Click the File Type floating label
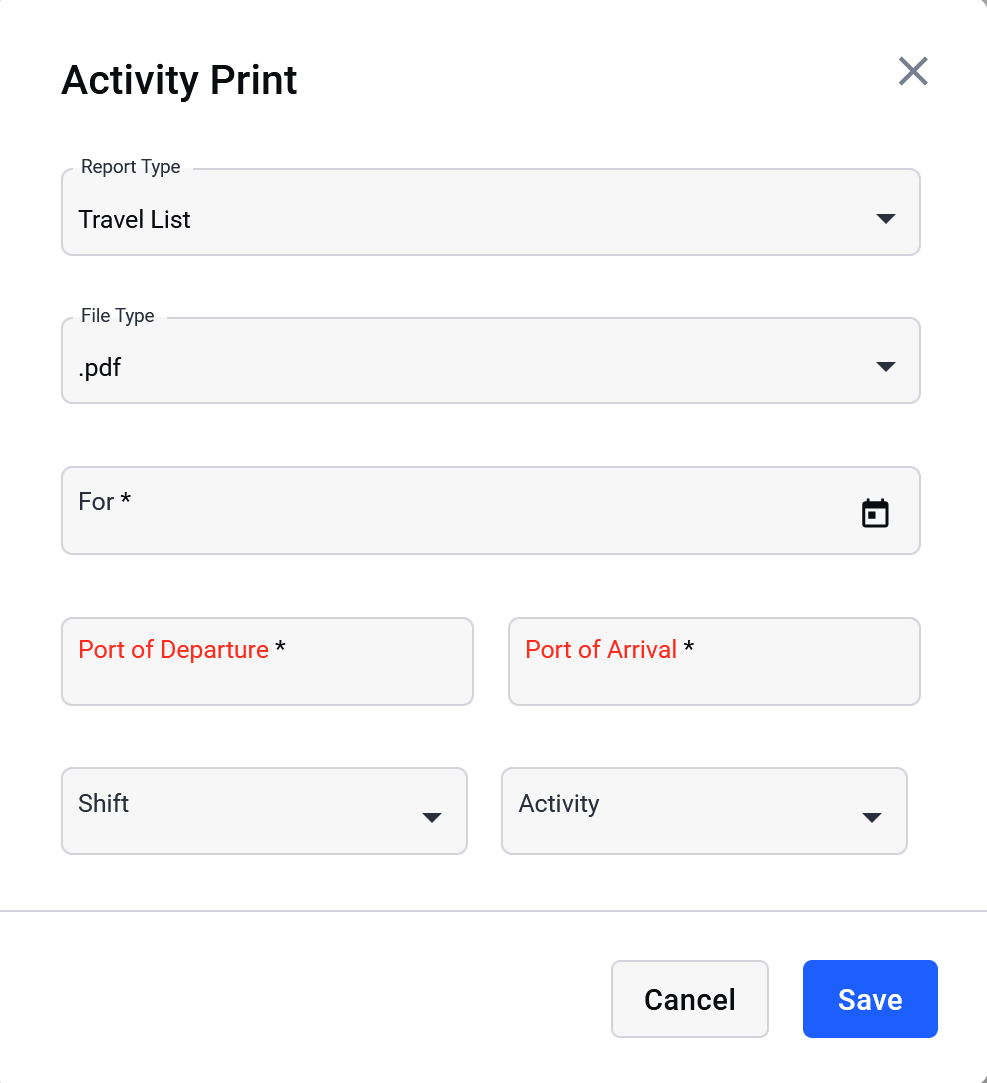Image resolution: width=987 pixels, height=1083 pixels. [117, 316]
